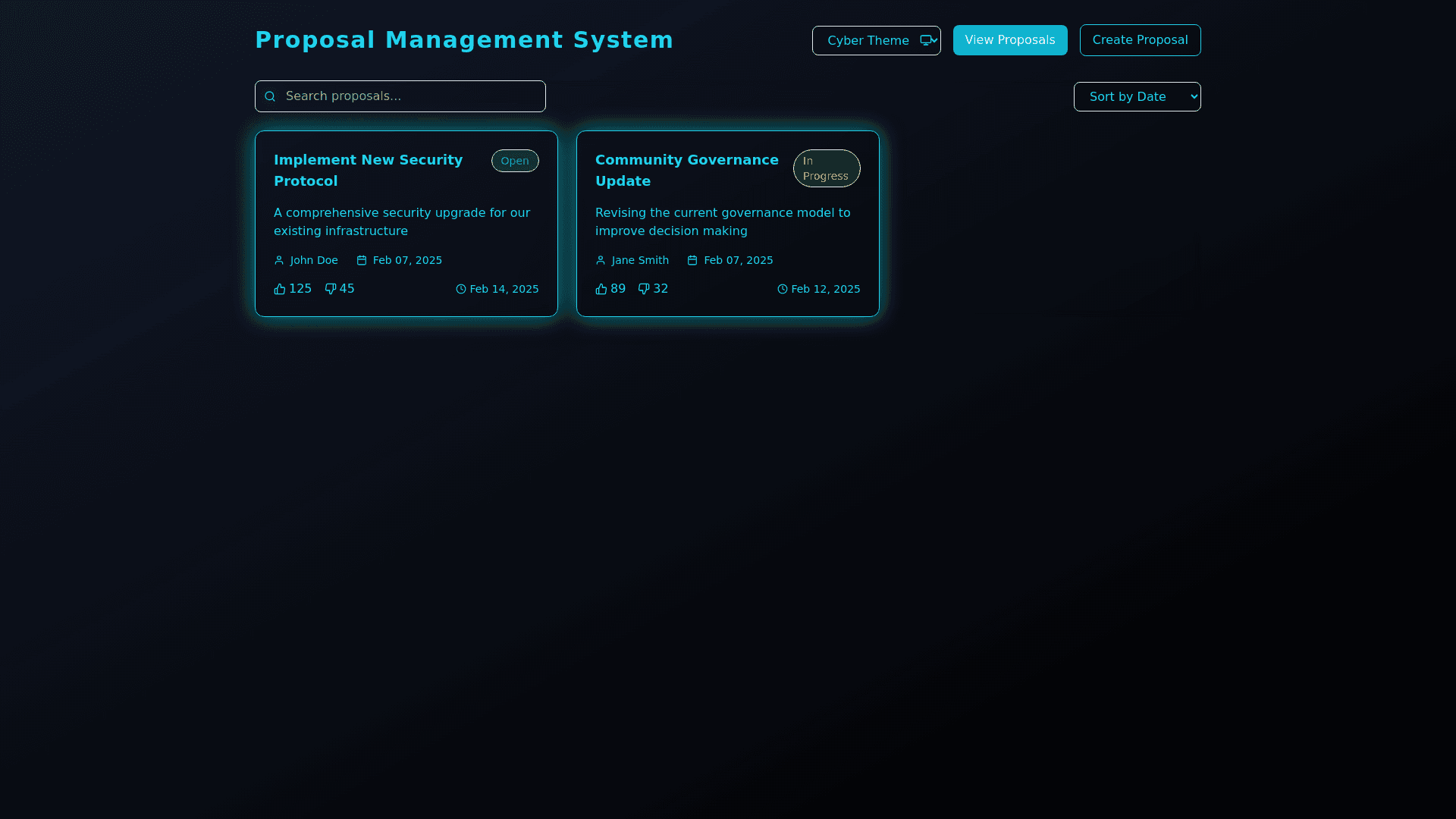Downvote the Implement New Security Protocol proposal
This screenshot has height=819, width=1456.
coord(331,289)
